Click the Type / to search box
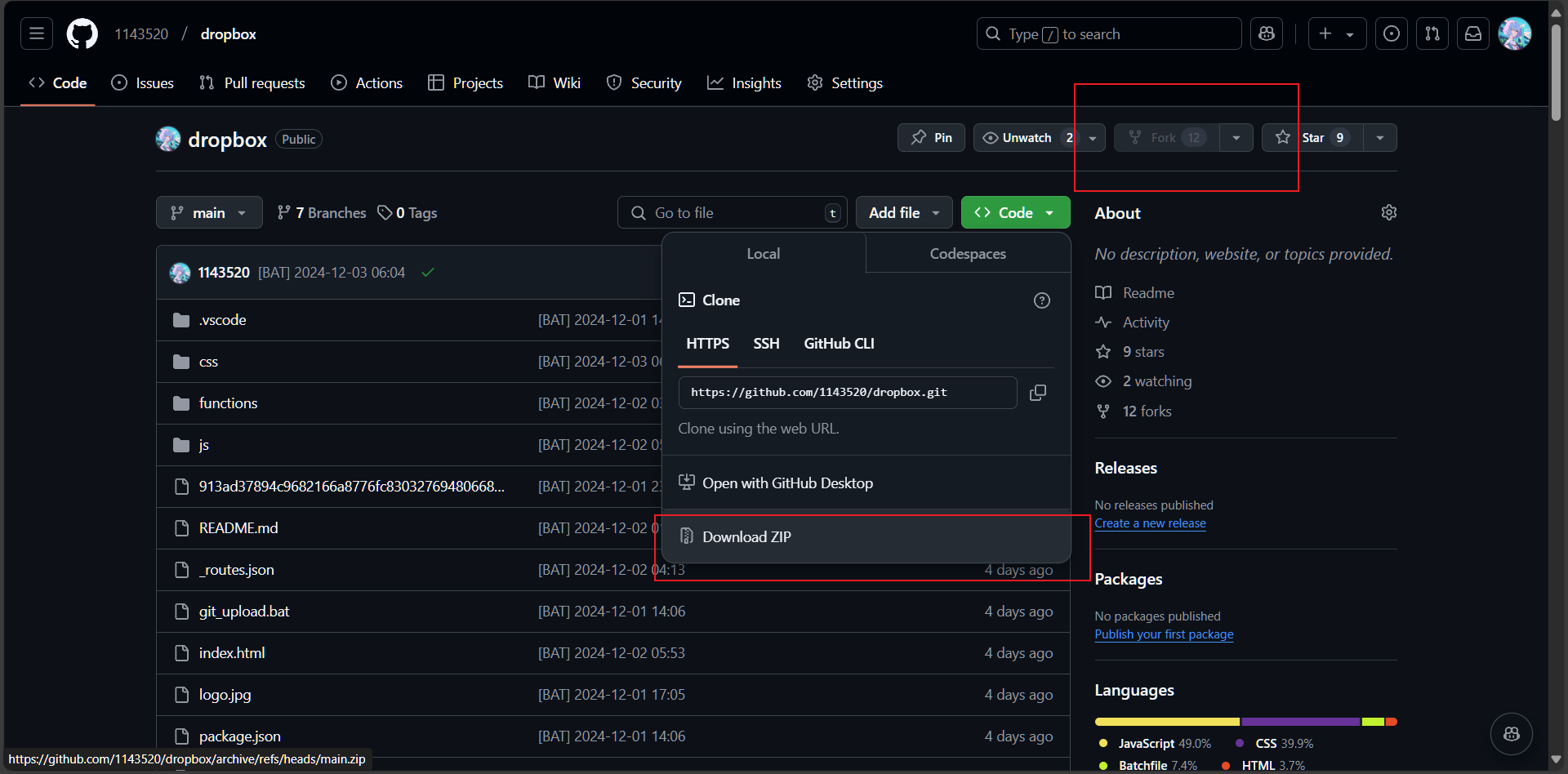The image size is (1568, 774). point(1109,33)
